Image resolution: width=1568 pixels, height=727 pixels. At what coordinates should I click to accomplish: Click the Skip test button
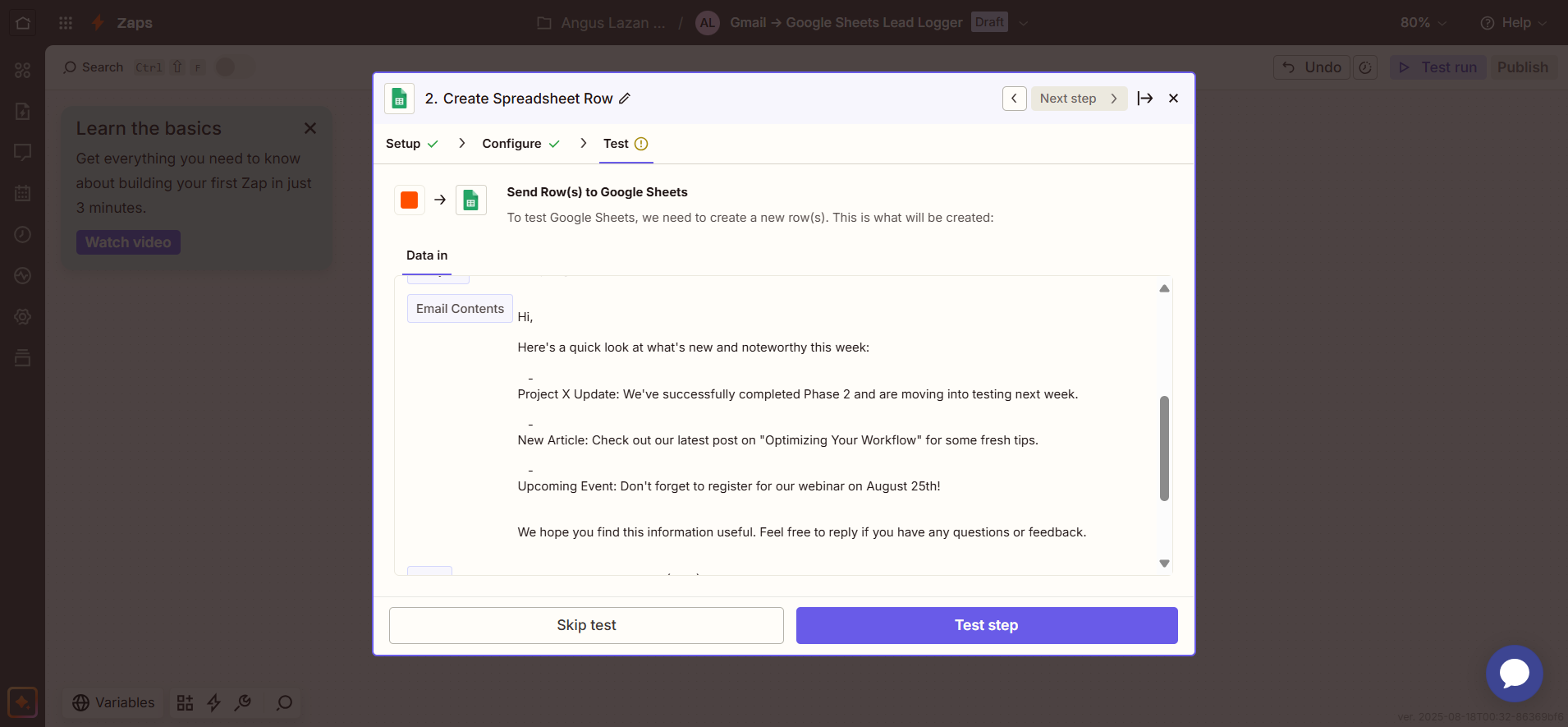pyautogui.click(x=586, y=625)
